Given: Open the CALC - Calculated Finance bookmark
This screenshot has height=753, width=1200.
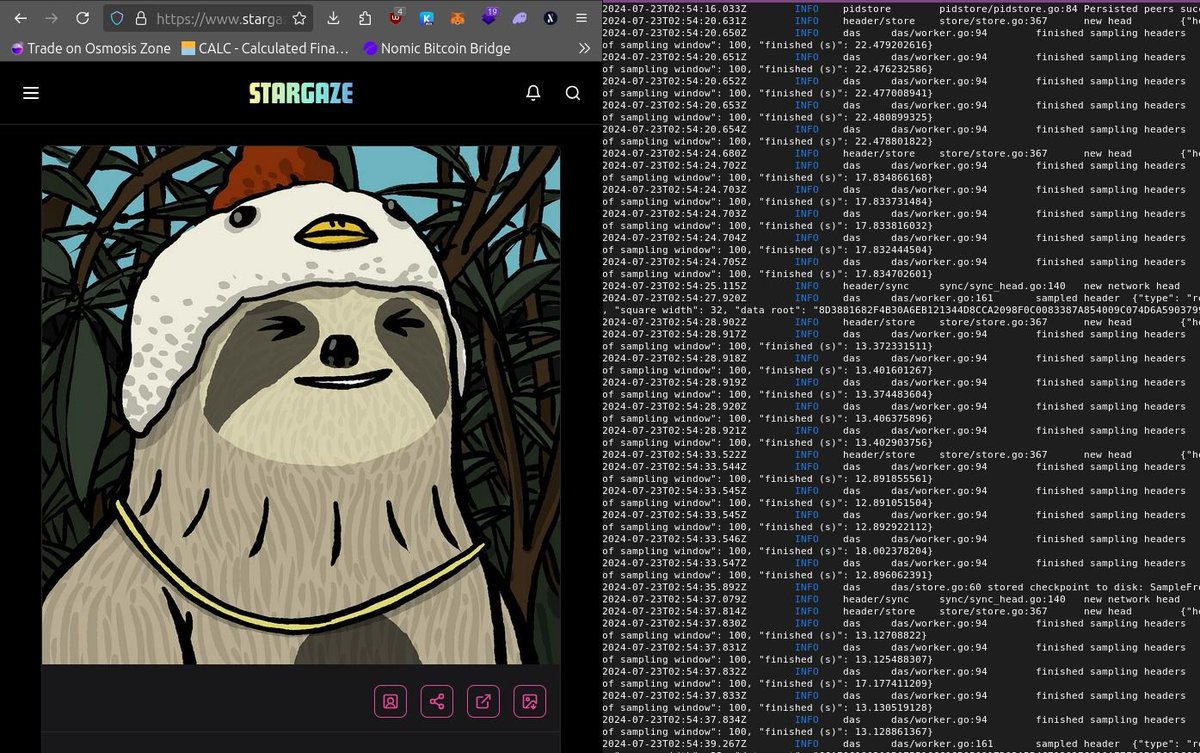Looking at the screenshot, I should (267, 48).
